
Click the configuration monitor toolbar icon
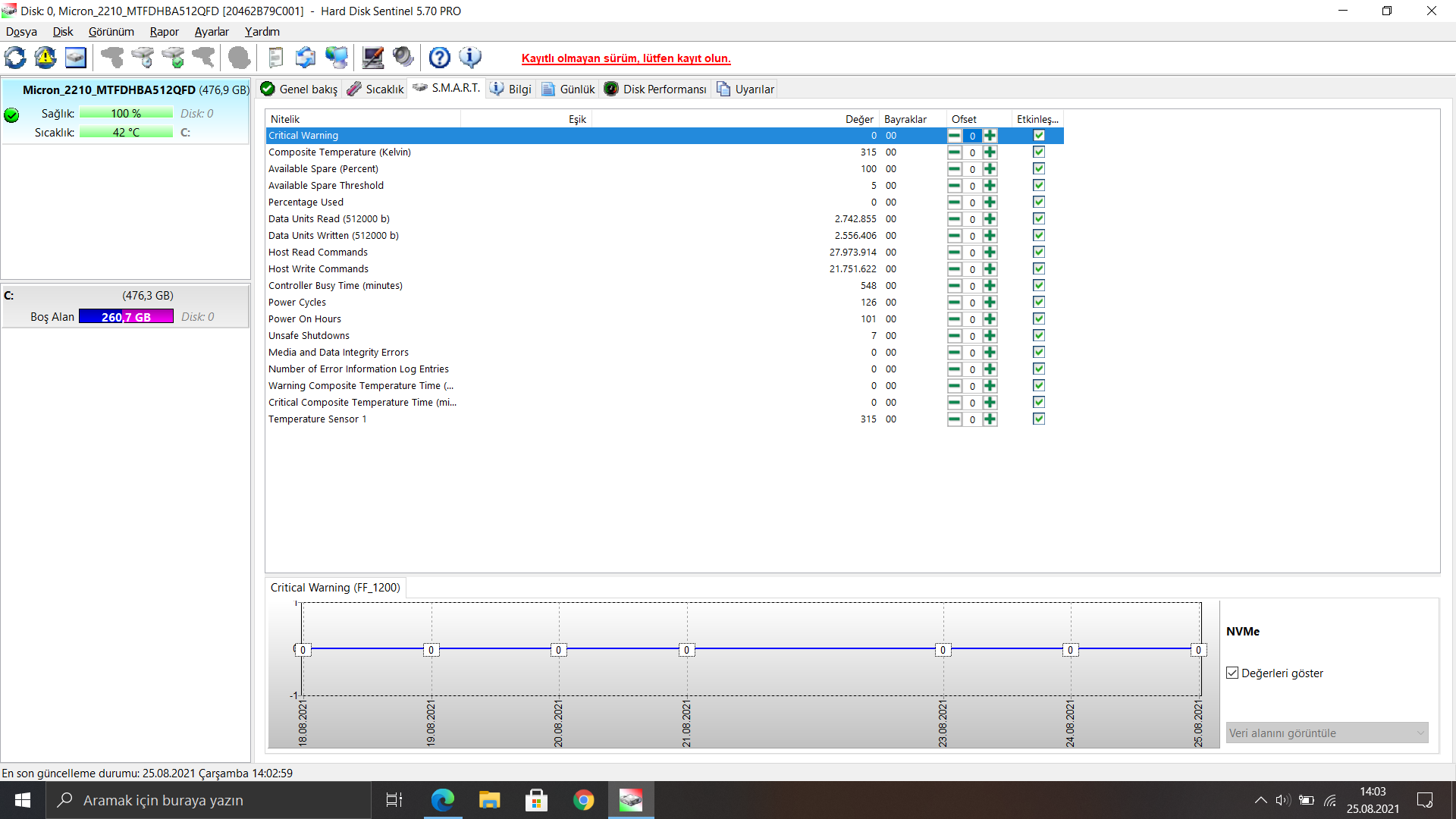tap(373, 58)
